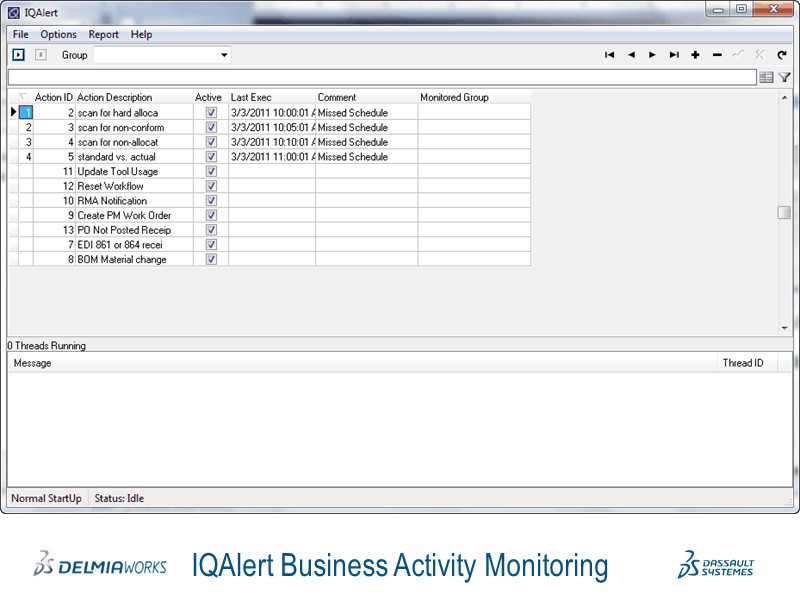Jump to first record with the navigator icon
Viewport: 800px width, 600px height.
point(610,55)
